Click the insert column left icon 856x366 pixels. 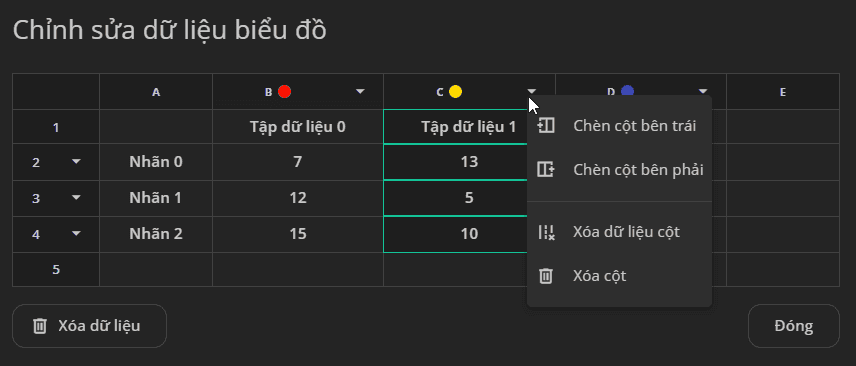point(545,126)
